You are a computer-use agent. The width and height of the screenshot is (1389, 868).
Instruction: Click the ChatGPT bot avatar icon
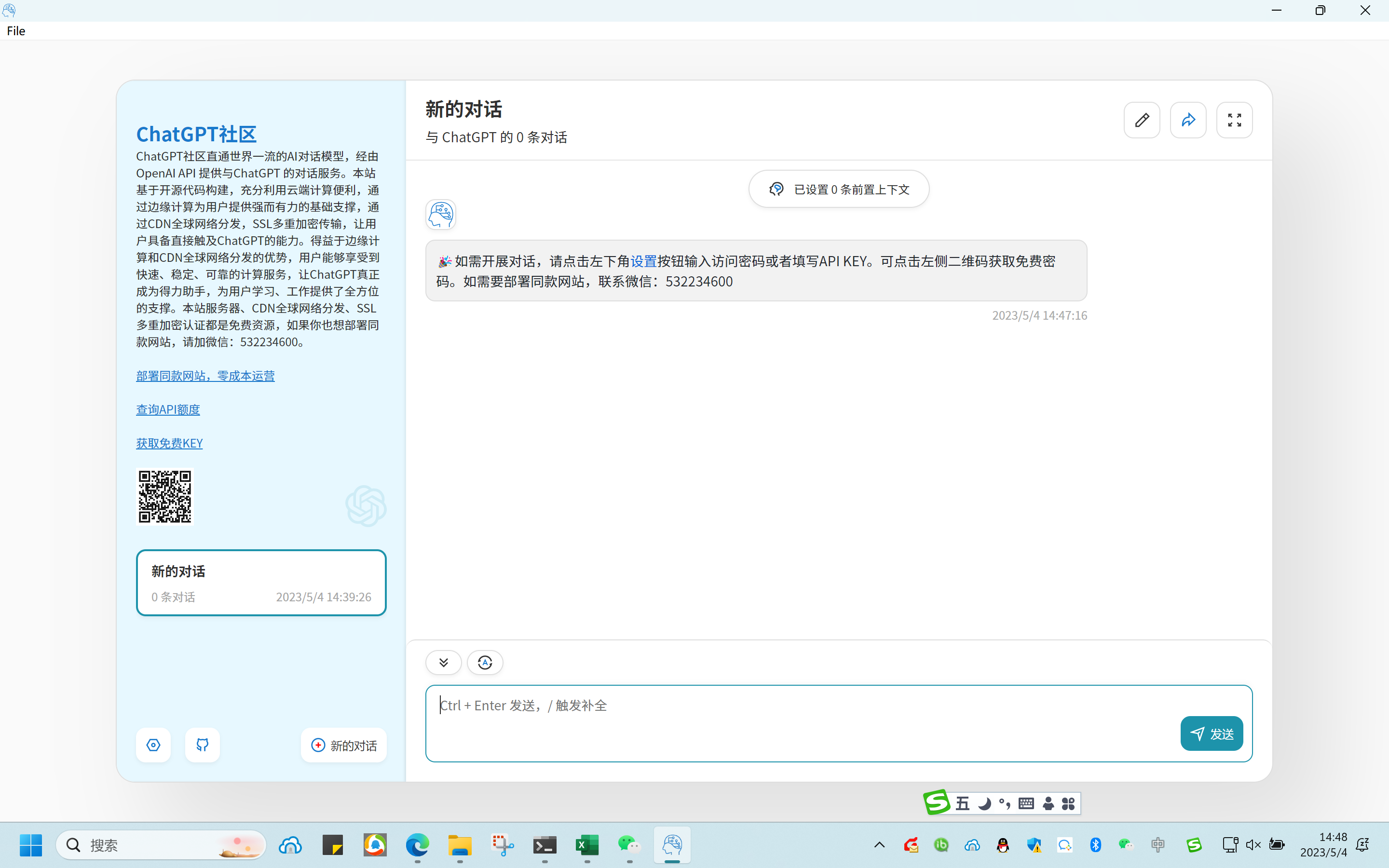[x=440, y=215]
